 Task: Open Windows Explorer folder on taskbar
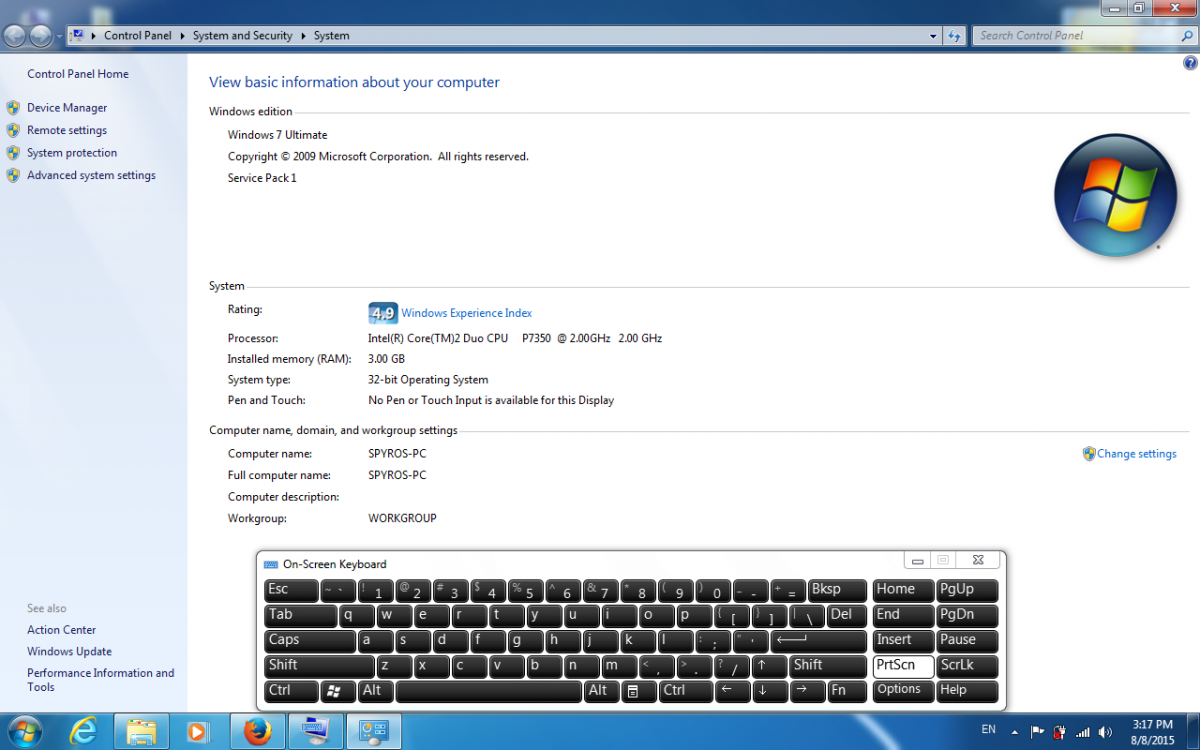tap(141, 731)
